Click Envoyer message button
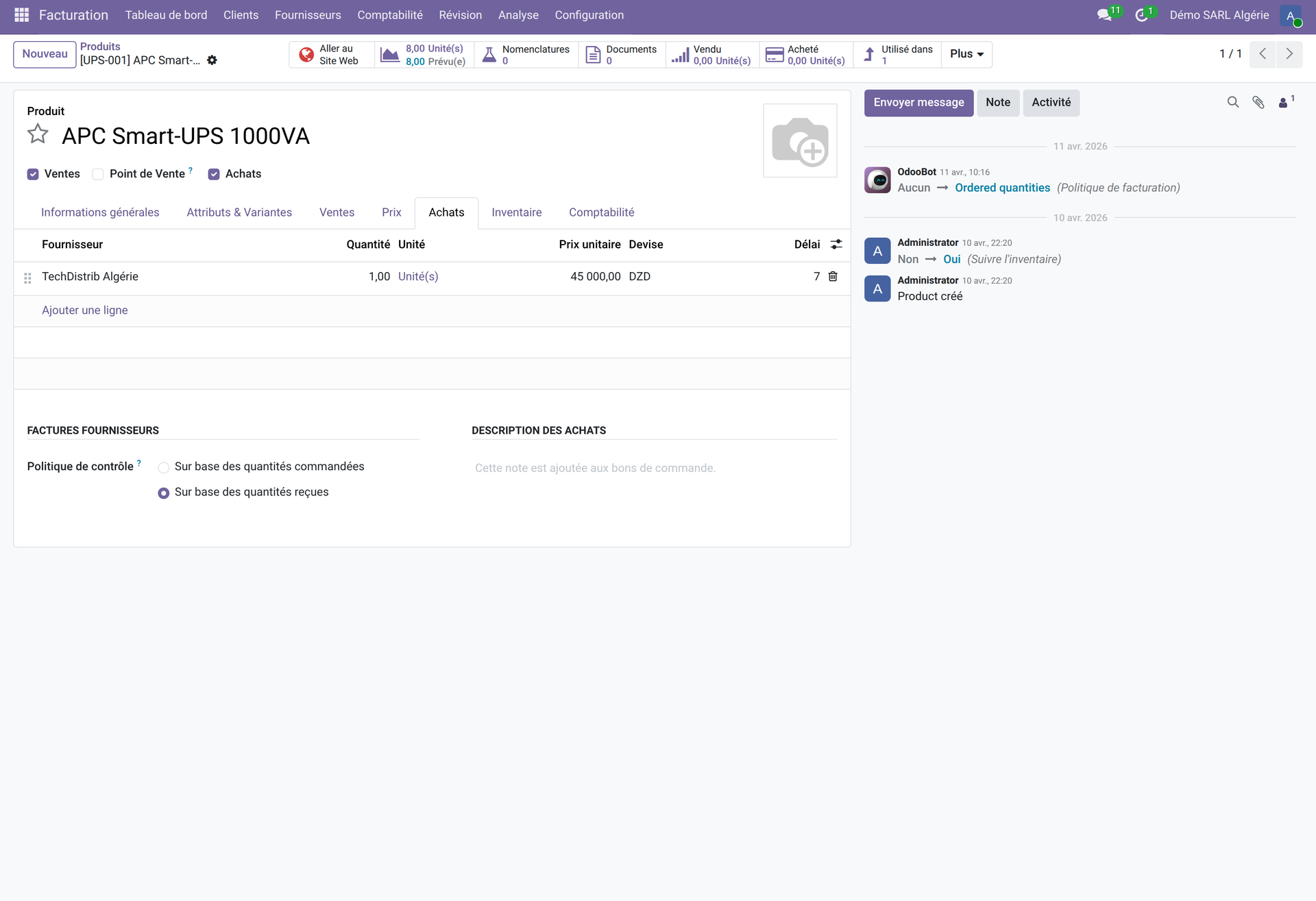Image resolution: width=1316 pixels, height=901 pixels. click(918, 103)
